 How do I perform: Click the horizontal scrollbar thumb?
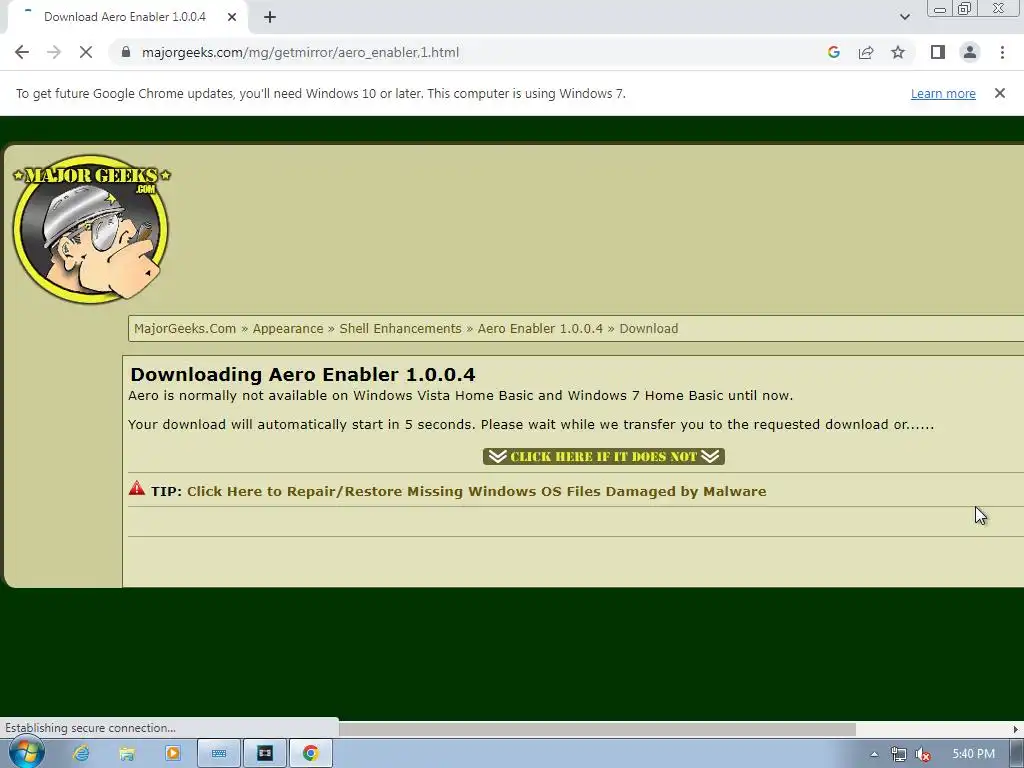click(597, 729)
